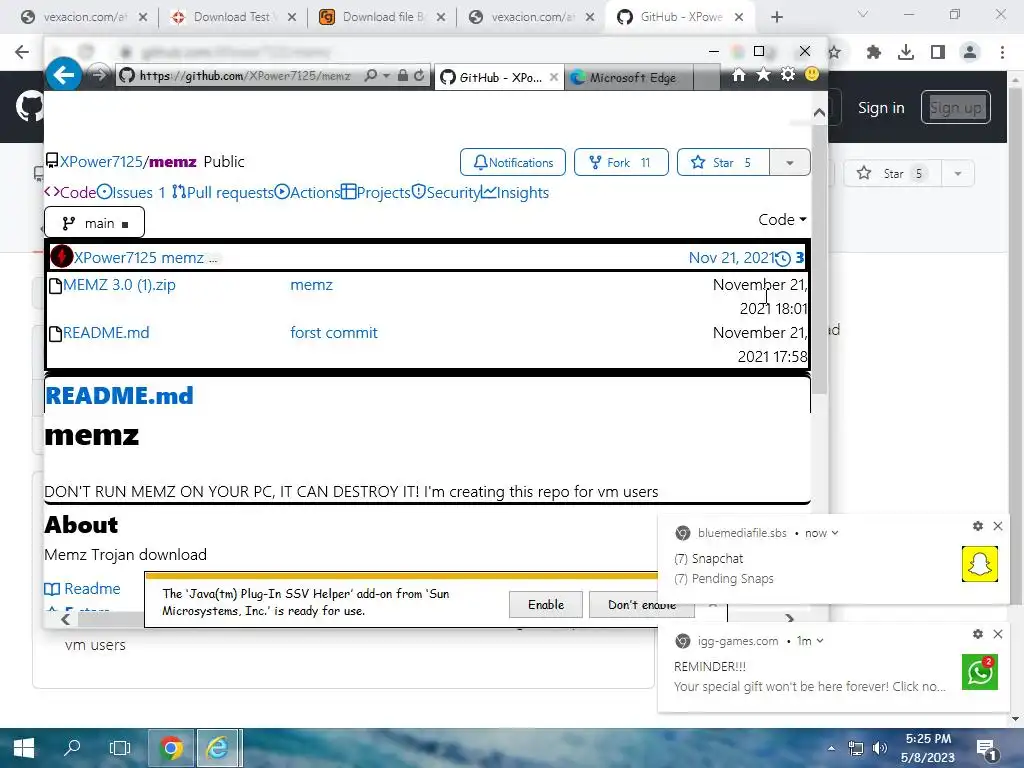Enable the Java Plug-In SSV Helper add-on
1024x768 pixels.
(x=546, y=605)
